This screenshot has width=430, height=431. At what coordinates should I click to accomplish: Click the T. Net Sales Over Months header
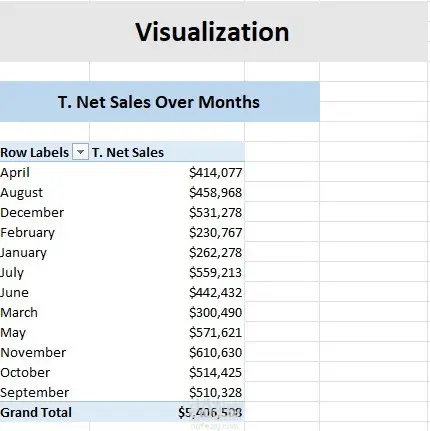pyautogui.click(x=159, y=102)
